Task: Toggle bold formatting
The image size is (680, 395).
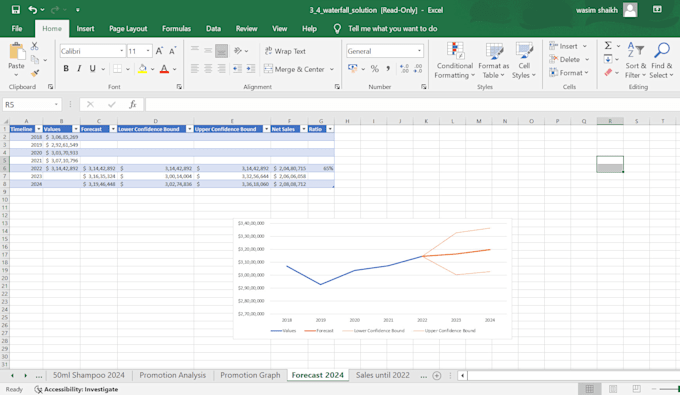Action: (x=66, y=69)
